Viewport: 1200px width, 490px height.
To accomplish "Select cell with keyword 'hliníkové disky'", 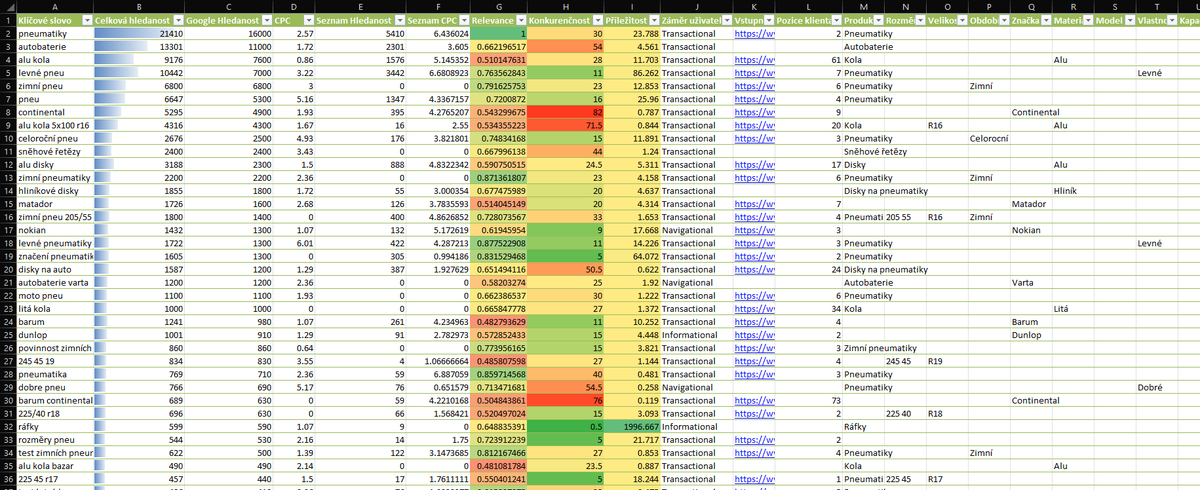I will click(55, 191).
